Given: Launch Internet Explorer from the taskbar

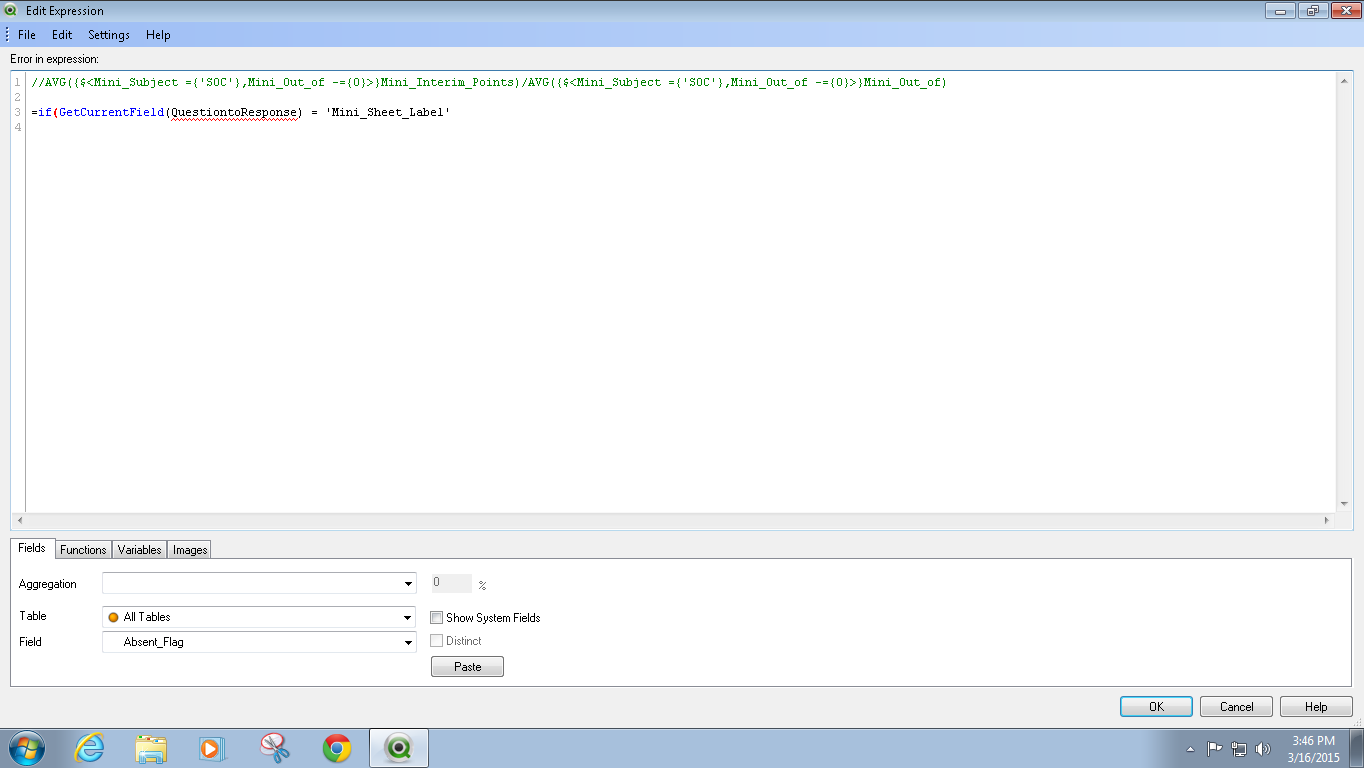Looking at the screenshot, I should click(89, 748).
